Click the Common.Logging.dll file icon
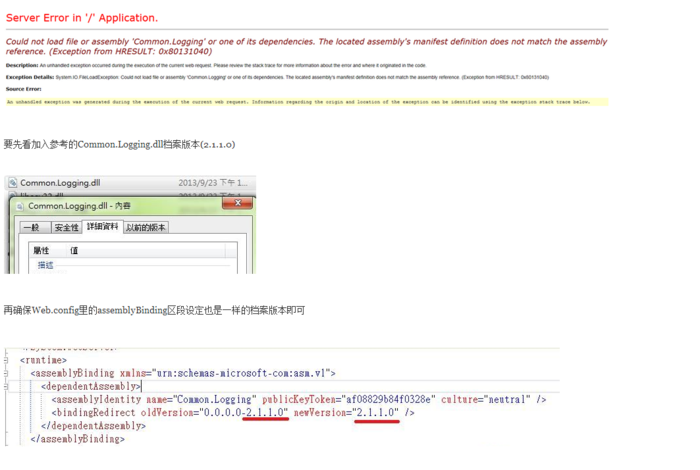The height and width of the screenshot is (470, 700). click(x=12, y=183)
